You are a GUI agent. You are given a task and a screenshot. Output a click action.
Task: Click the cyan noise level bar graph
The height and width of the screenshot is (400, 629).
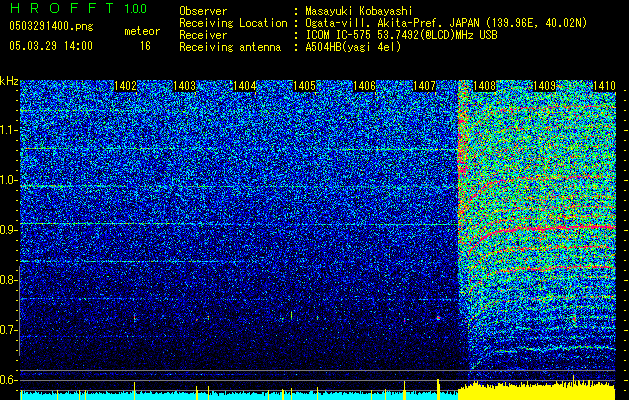point(239,395)
